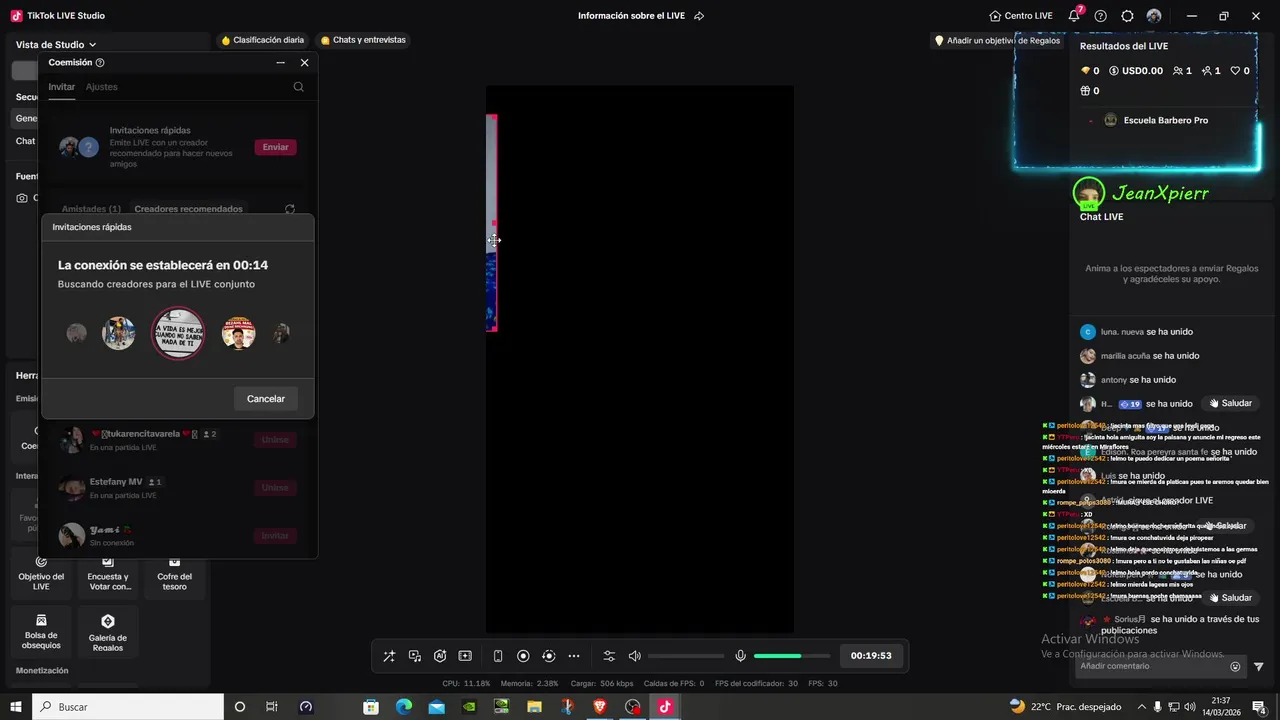Open the notifications bell with 7 badge
This screenshot has width=1280, height=720.
1075,15
